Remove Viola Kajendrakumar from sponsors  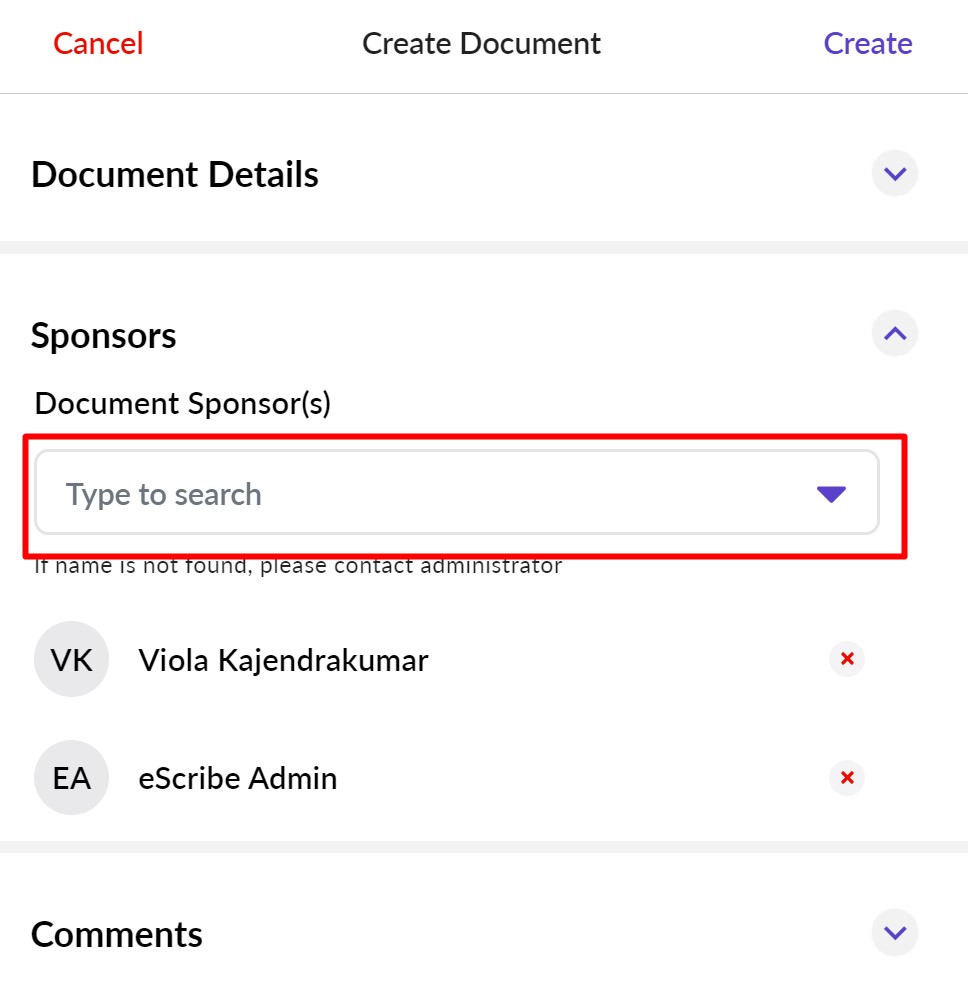pos(846,659)
